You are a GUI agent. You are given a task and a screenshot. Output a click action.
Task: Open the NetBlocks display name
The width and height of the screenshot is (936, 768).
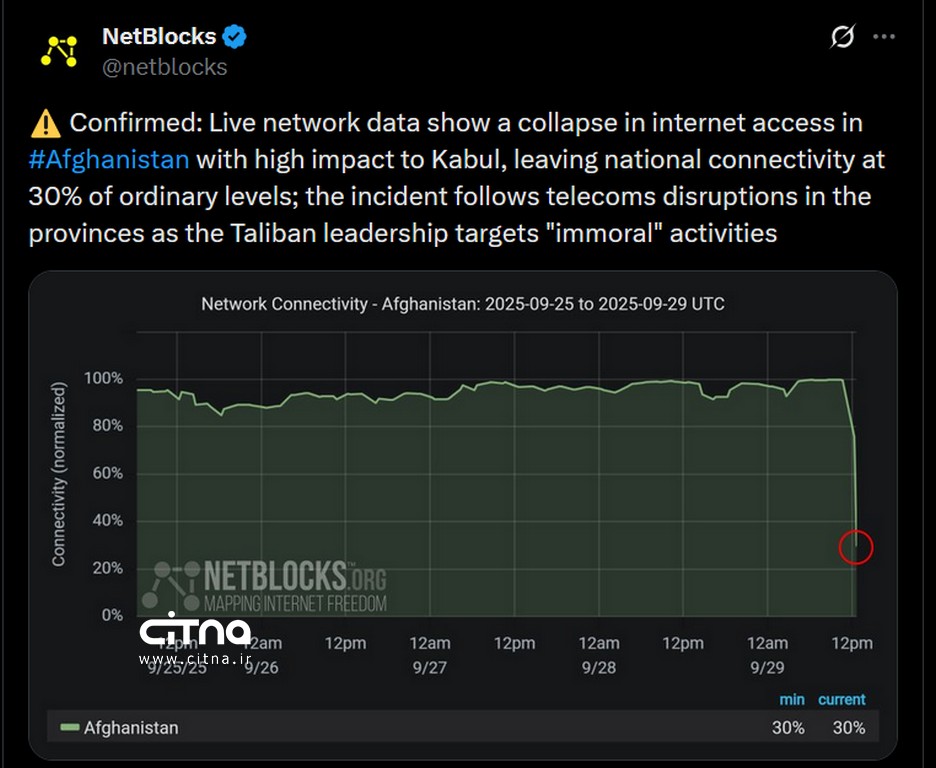[159, 37]
